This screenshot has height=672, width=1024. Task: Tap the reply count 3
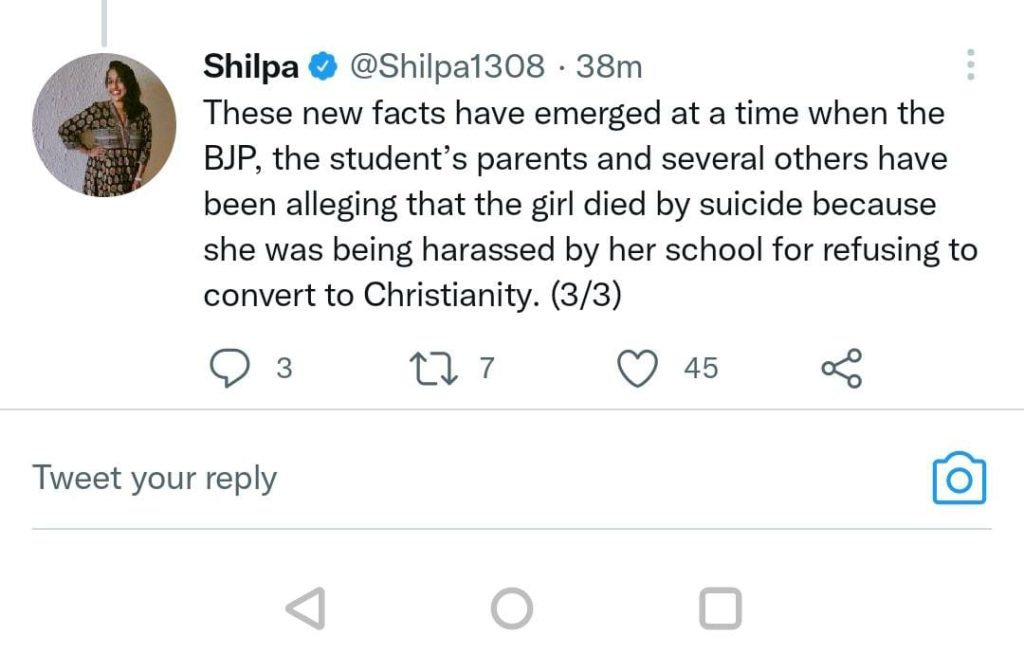[284, 369]
